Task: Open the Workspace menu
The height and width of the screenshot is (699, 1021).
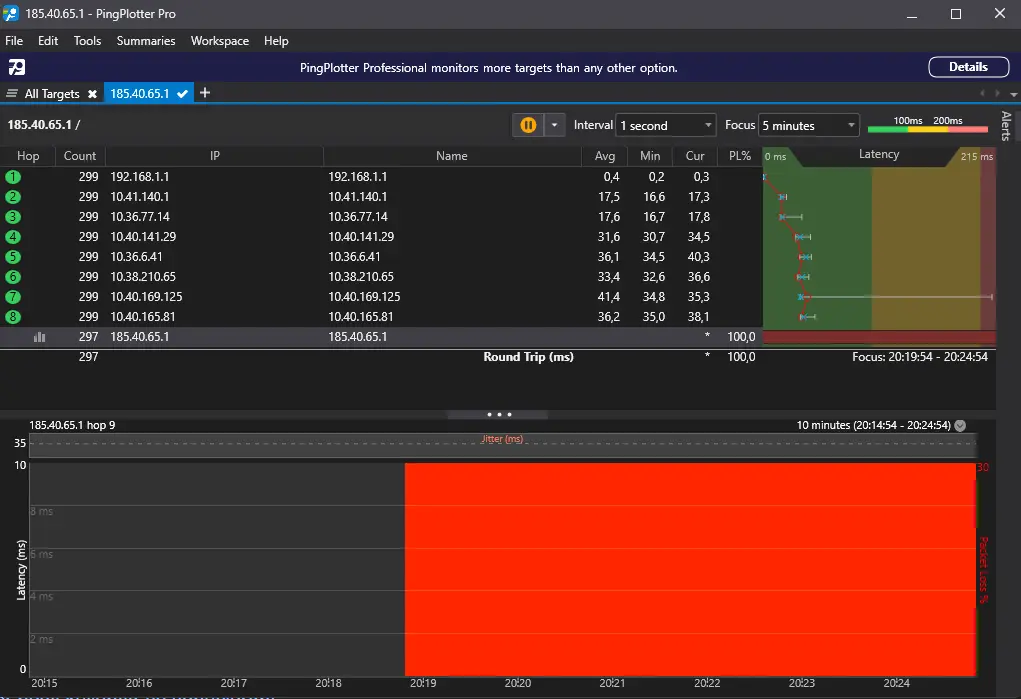Action: click(220, 40)
